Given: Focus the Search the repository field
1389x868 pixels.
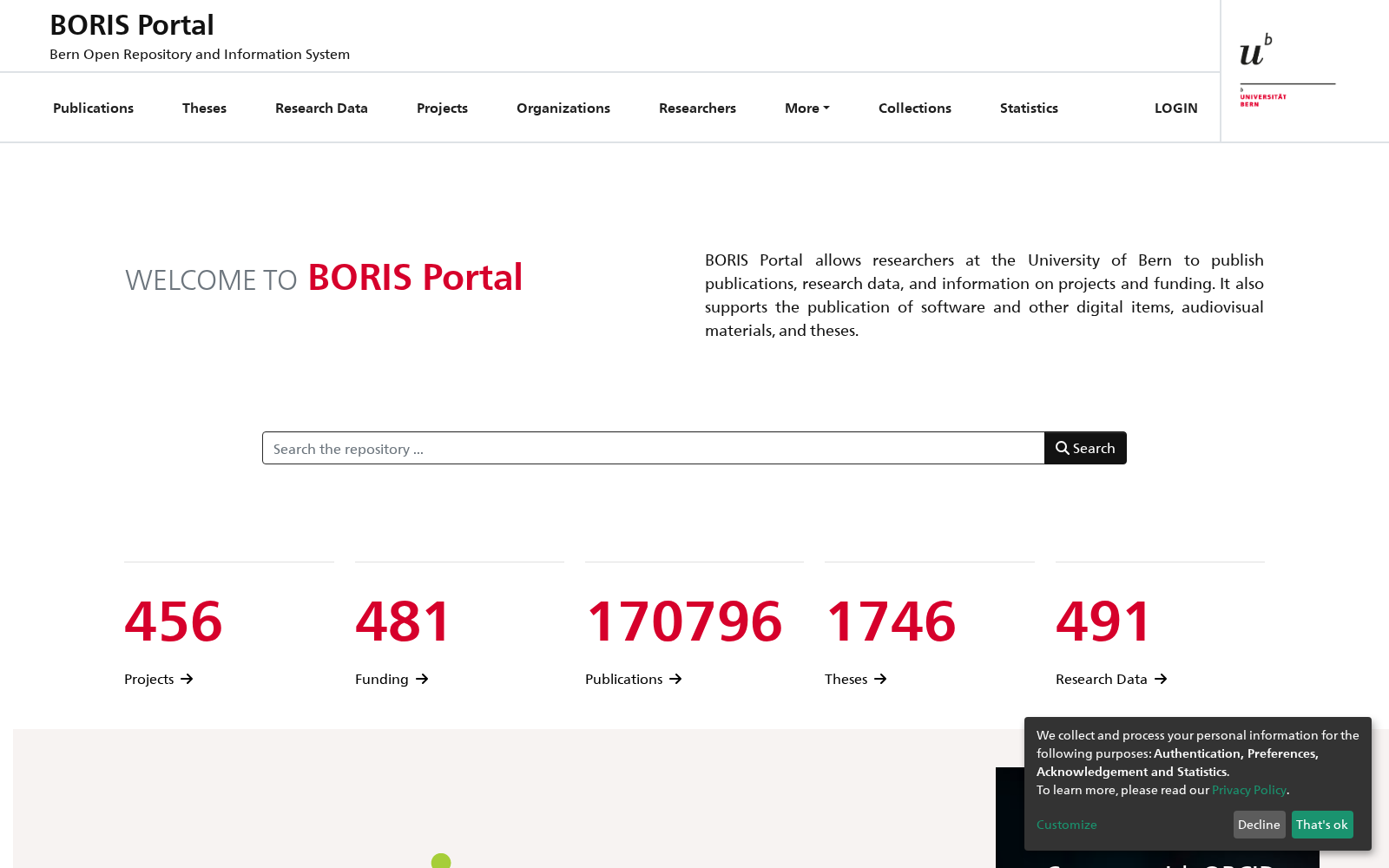Looking at the screenshot, I should [x=653, y=448].
